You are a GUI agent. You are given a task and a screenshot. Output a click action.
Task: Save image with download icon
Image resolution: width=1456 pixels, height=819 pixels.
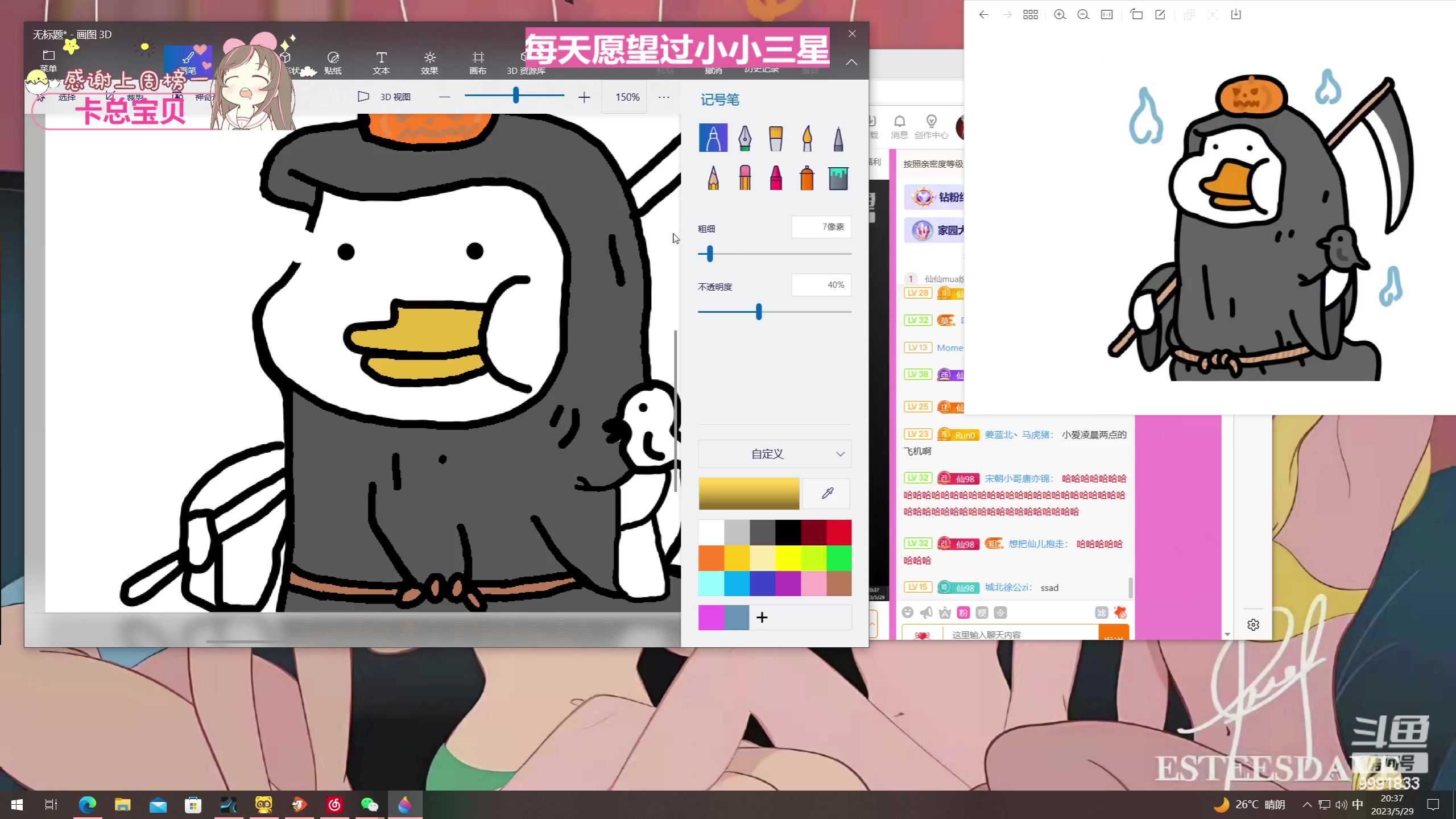1235,15
